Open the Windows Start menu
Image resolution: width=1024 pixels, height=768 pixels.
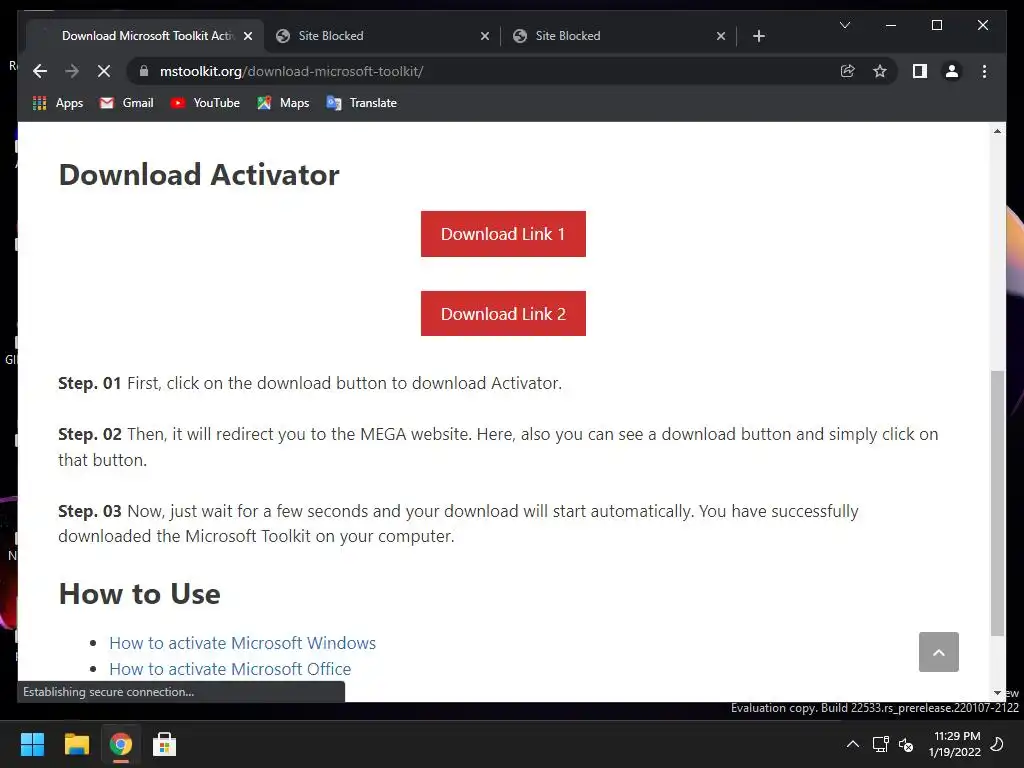pyautogui.click(x=32, y=744)
